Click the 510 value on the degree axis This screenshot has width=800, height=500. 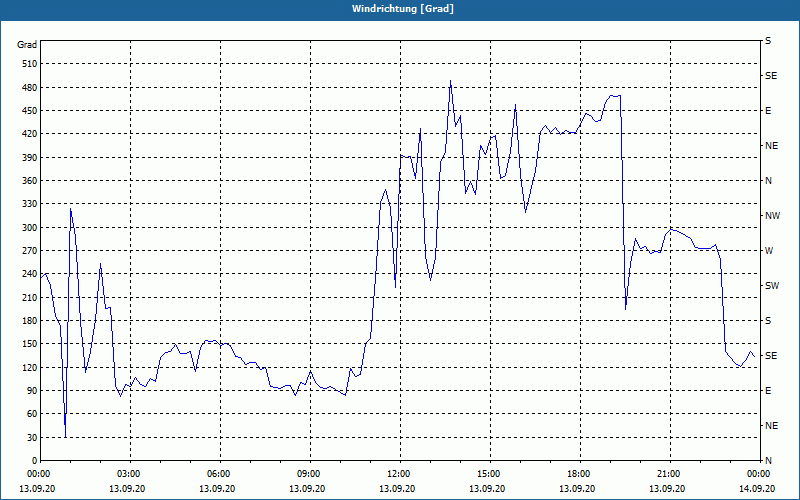31,64
